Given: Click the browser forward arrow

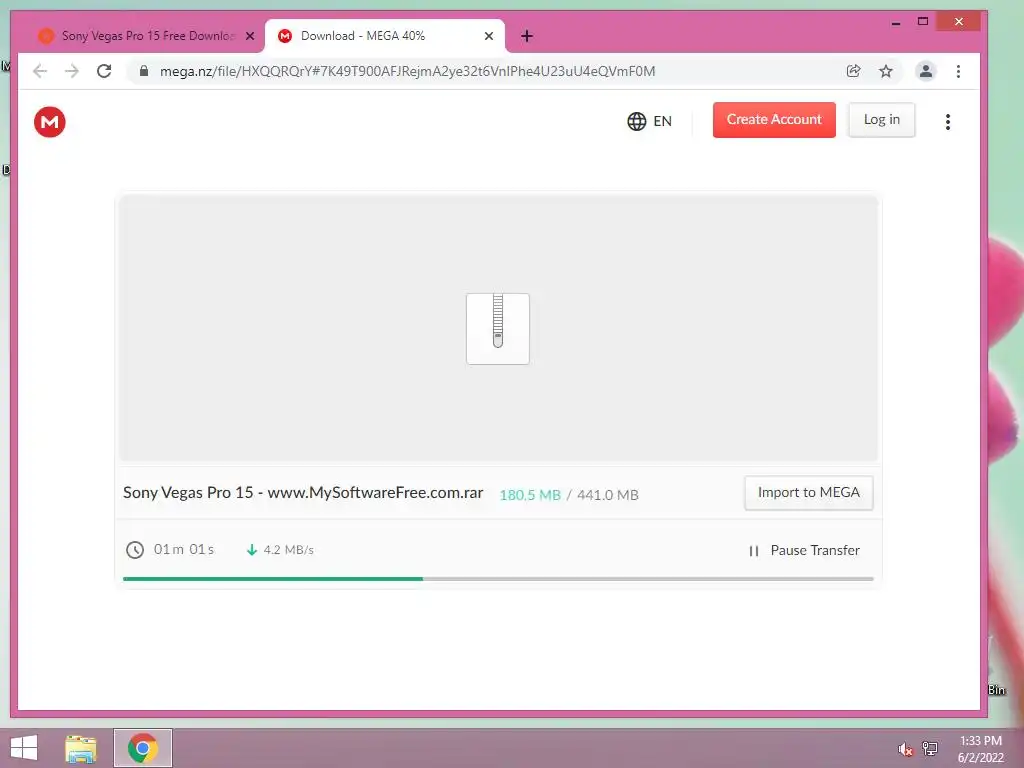Looking at the screenshot, I should [x=72, y=71].
